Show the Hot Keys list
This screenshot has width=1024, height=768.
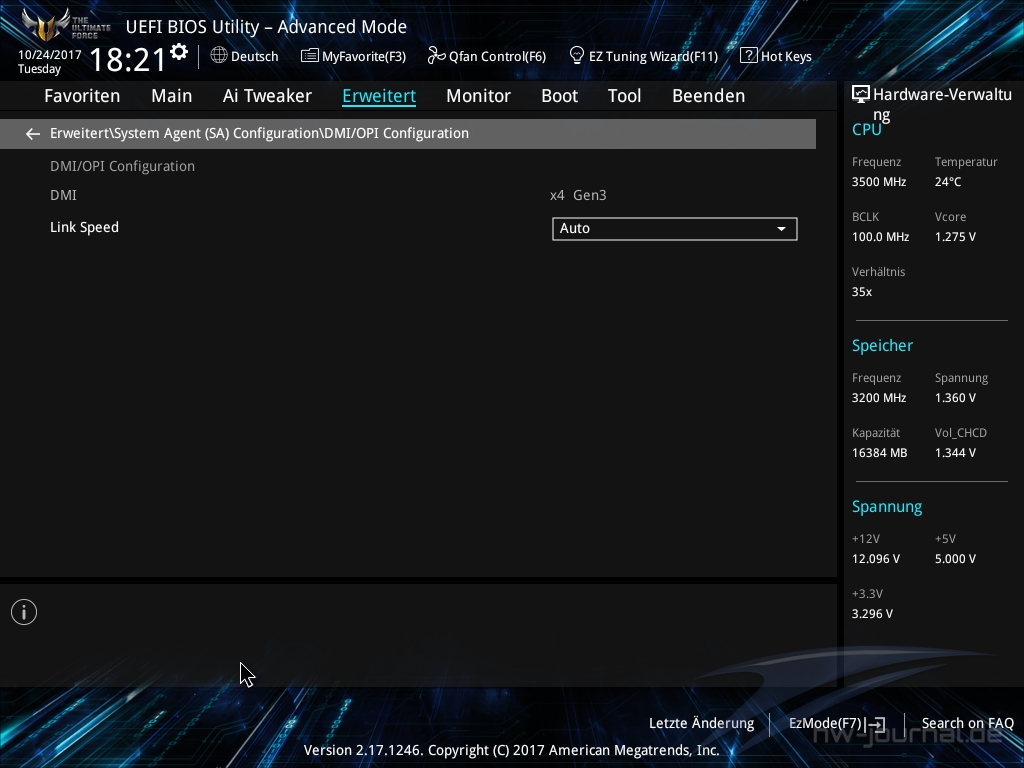pyautogui.click(x=776, y=56)
